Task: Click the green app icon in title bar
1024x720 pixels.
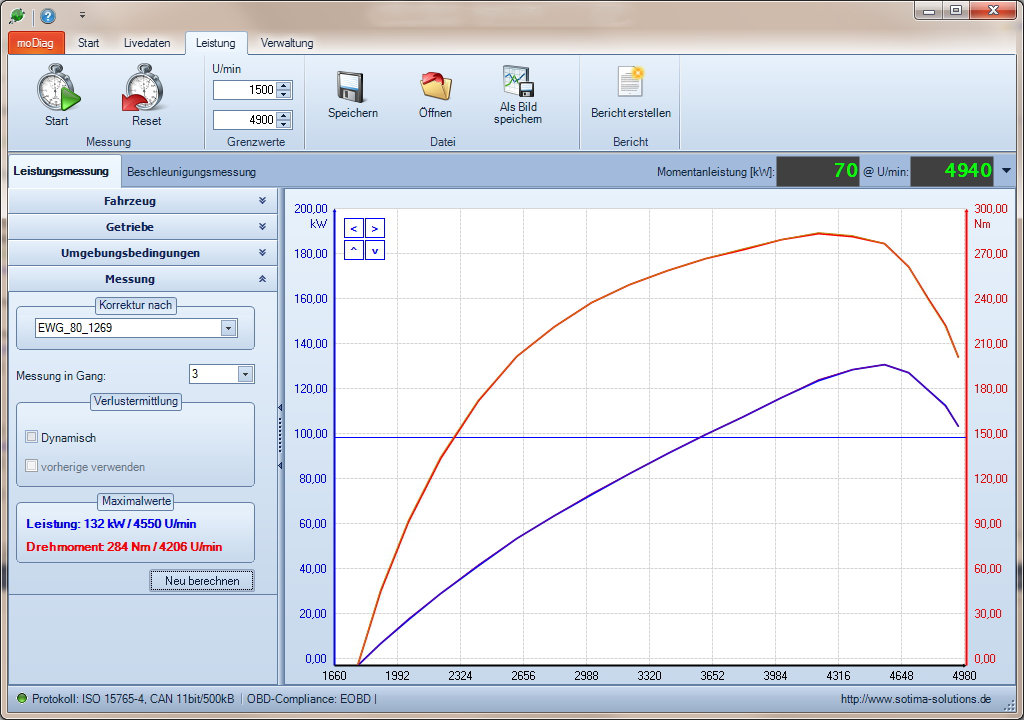Action: click(x=16, y=16)
